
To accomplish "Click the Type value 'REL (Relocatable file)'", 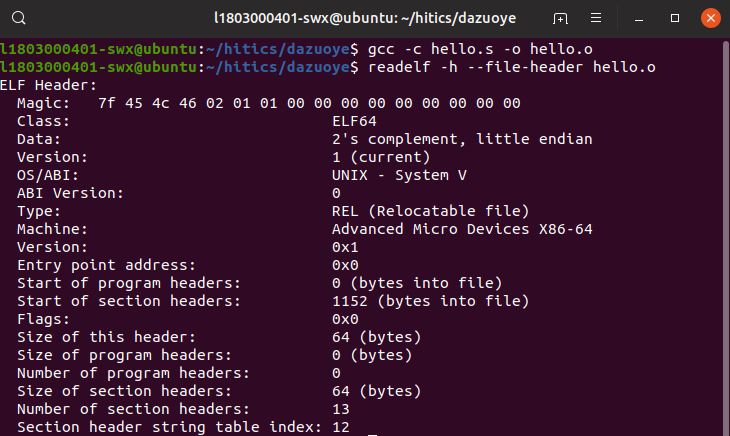I will tap(431, 211).
